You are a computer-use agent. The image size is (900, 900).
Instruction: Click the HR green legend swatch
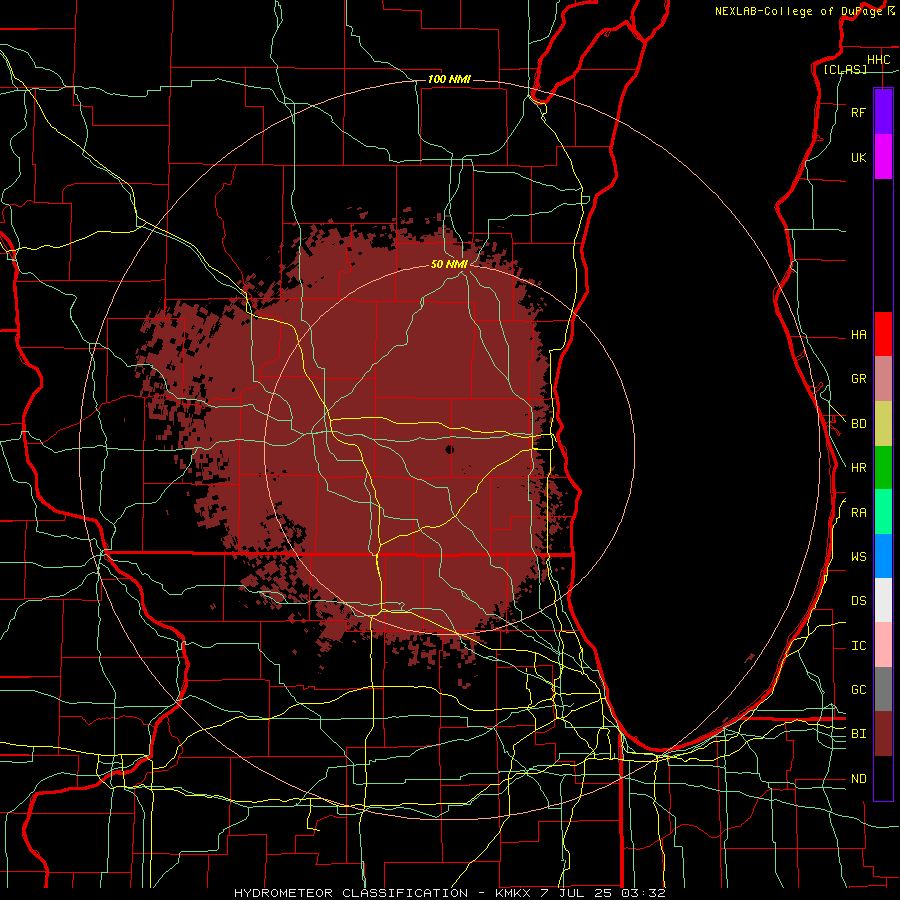pyautogui.click(x=883, y=467)
